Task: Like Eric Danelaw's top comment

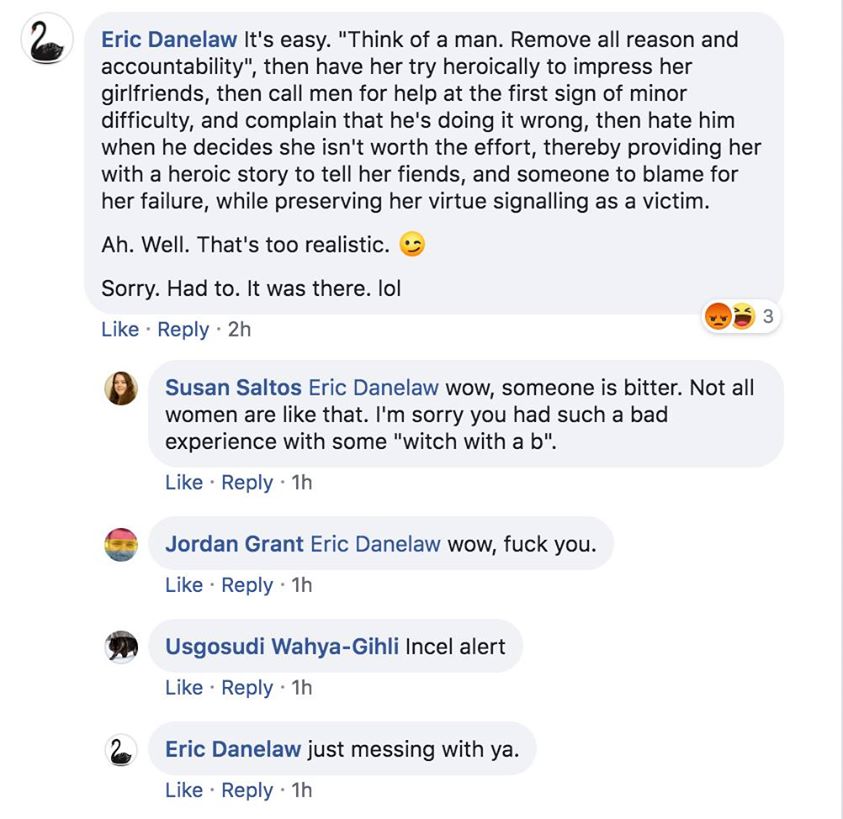Action: click(x=120, y=329)
